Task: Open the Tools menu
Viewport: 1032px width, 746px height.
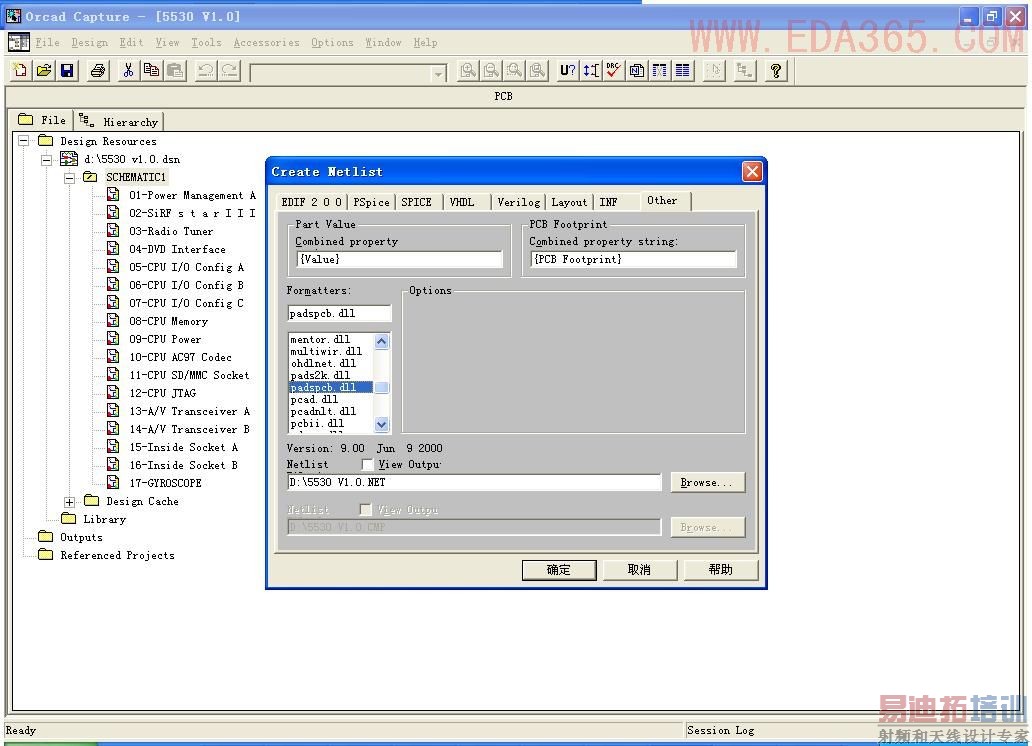Action: [x=206, y=42]
